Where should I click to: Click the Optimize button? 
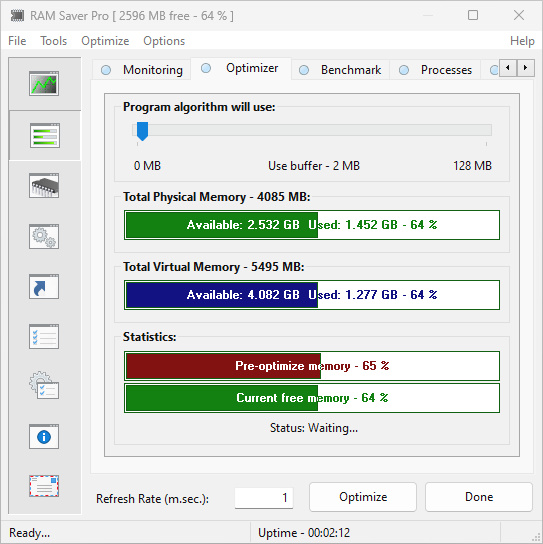(363, 497)
